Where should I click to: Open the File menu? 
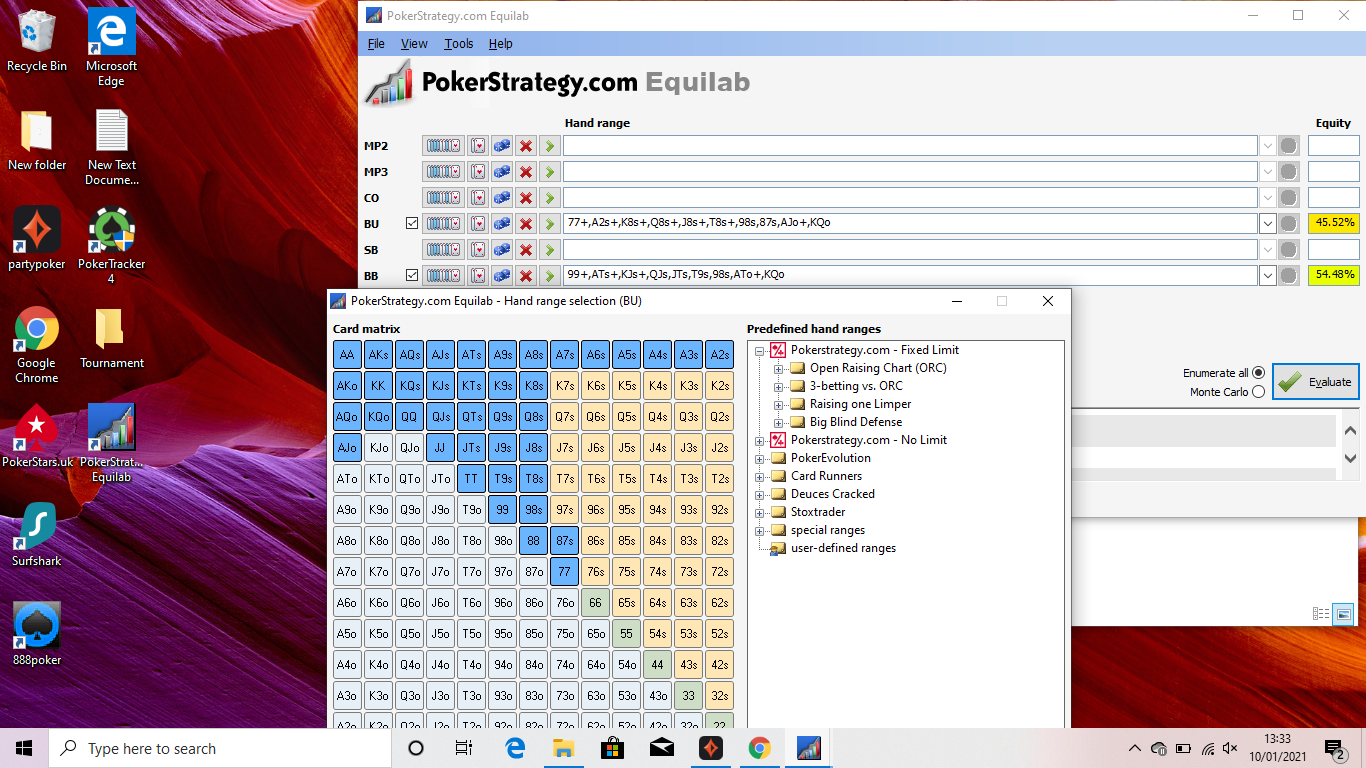tap(376, 44)
